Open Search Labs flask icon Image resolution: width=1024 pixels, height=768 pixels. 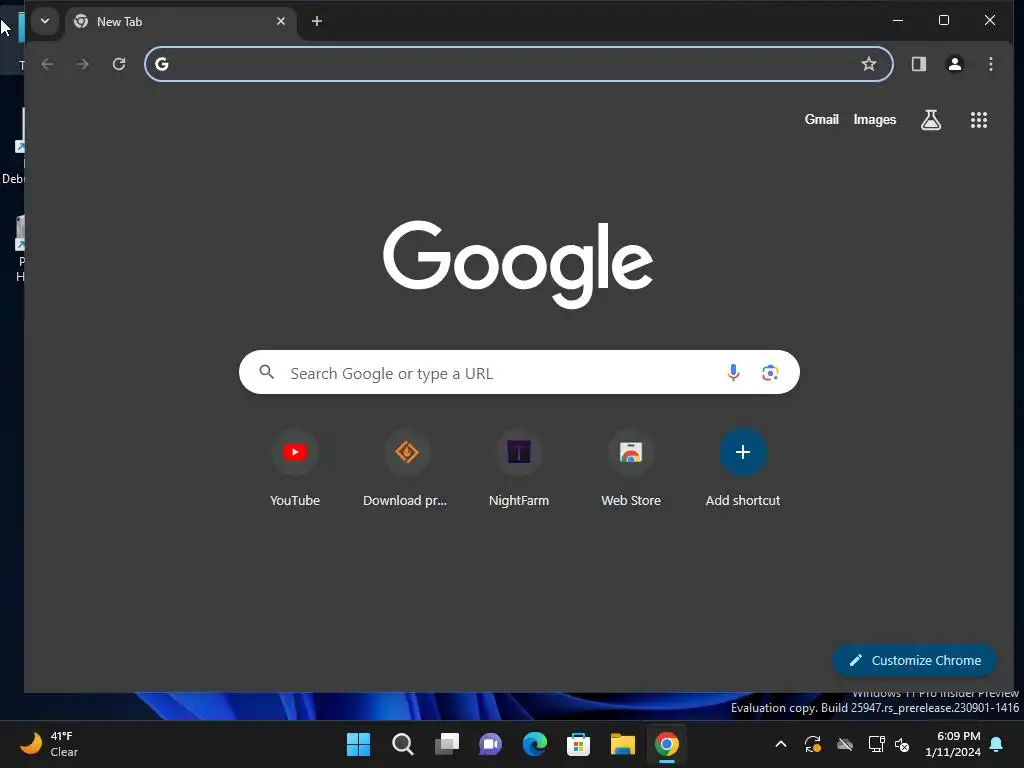[x=931, y=120]
